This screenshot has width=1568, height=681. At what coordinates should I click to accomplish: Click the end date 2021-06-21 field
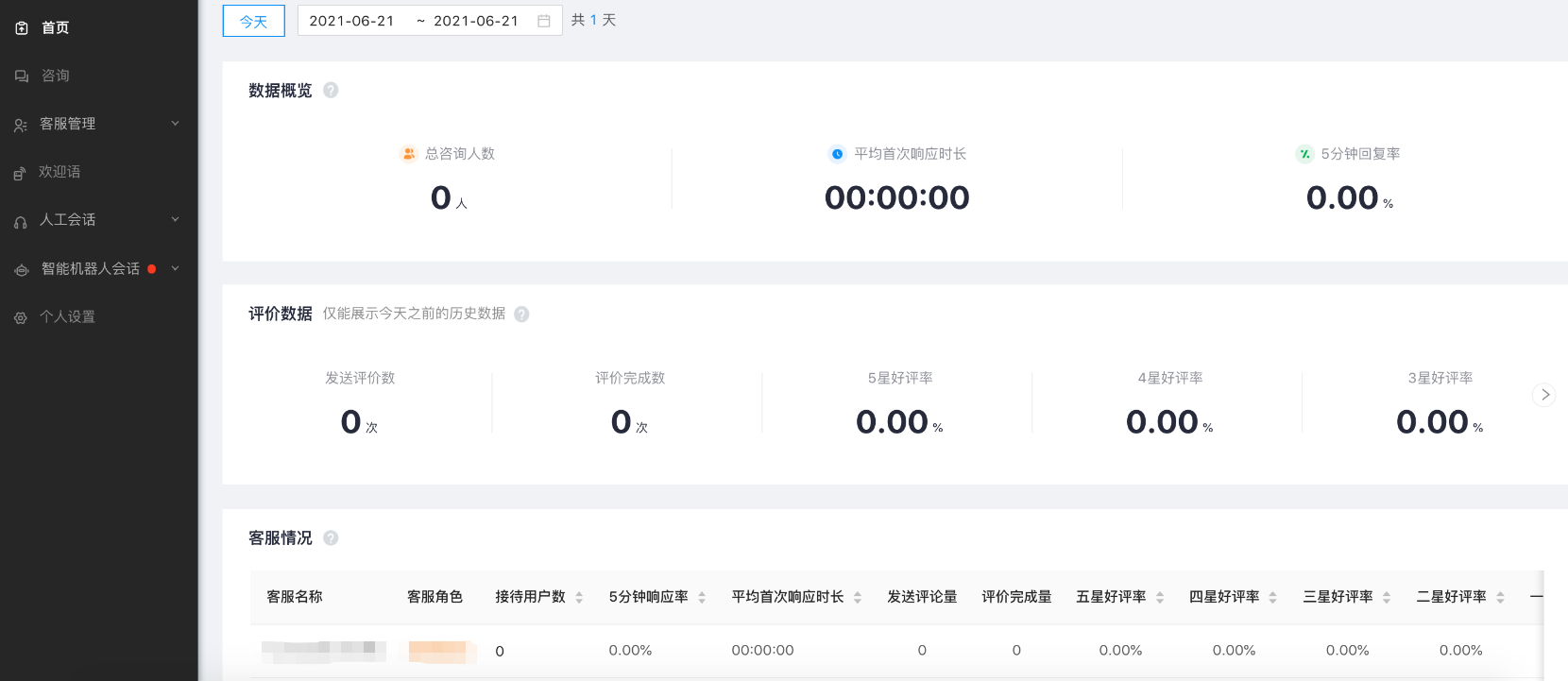click(476, 21)
